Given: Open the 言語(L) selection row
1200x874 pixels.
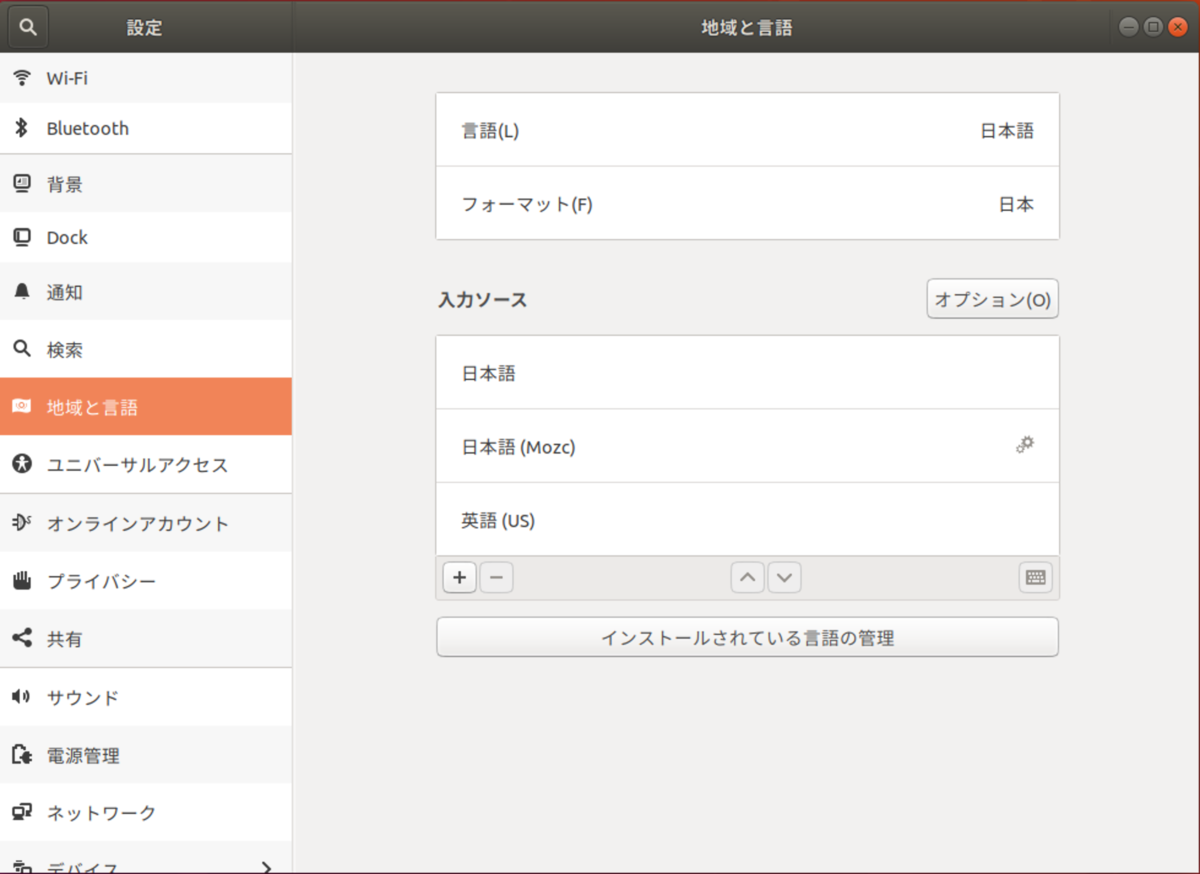Looking at the screenshot, I should coord(747,130).
